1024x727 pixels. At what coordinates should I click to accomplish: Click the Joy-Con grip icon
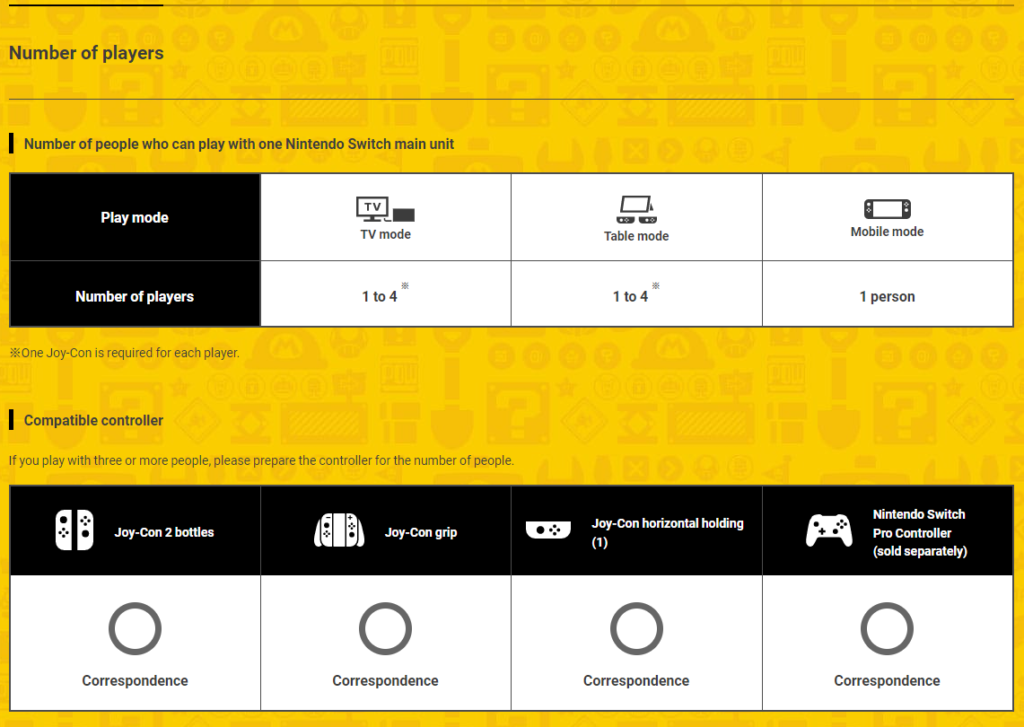click(x=339, y=531)
